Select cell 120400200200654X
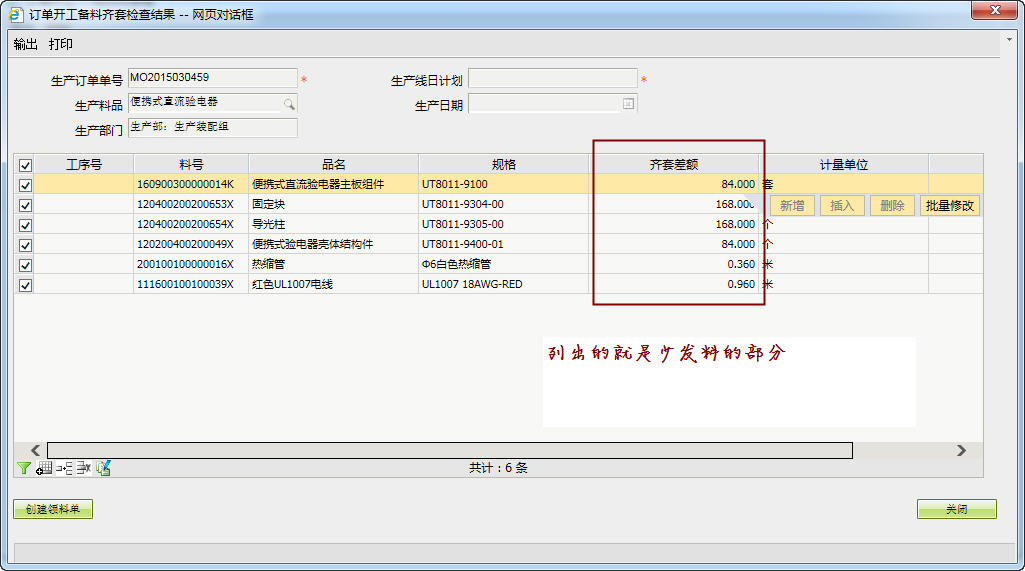This screenshot has width=1025, height=571. tap(191, 224)
